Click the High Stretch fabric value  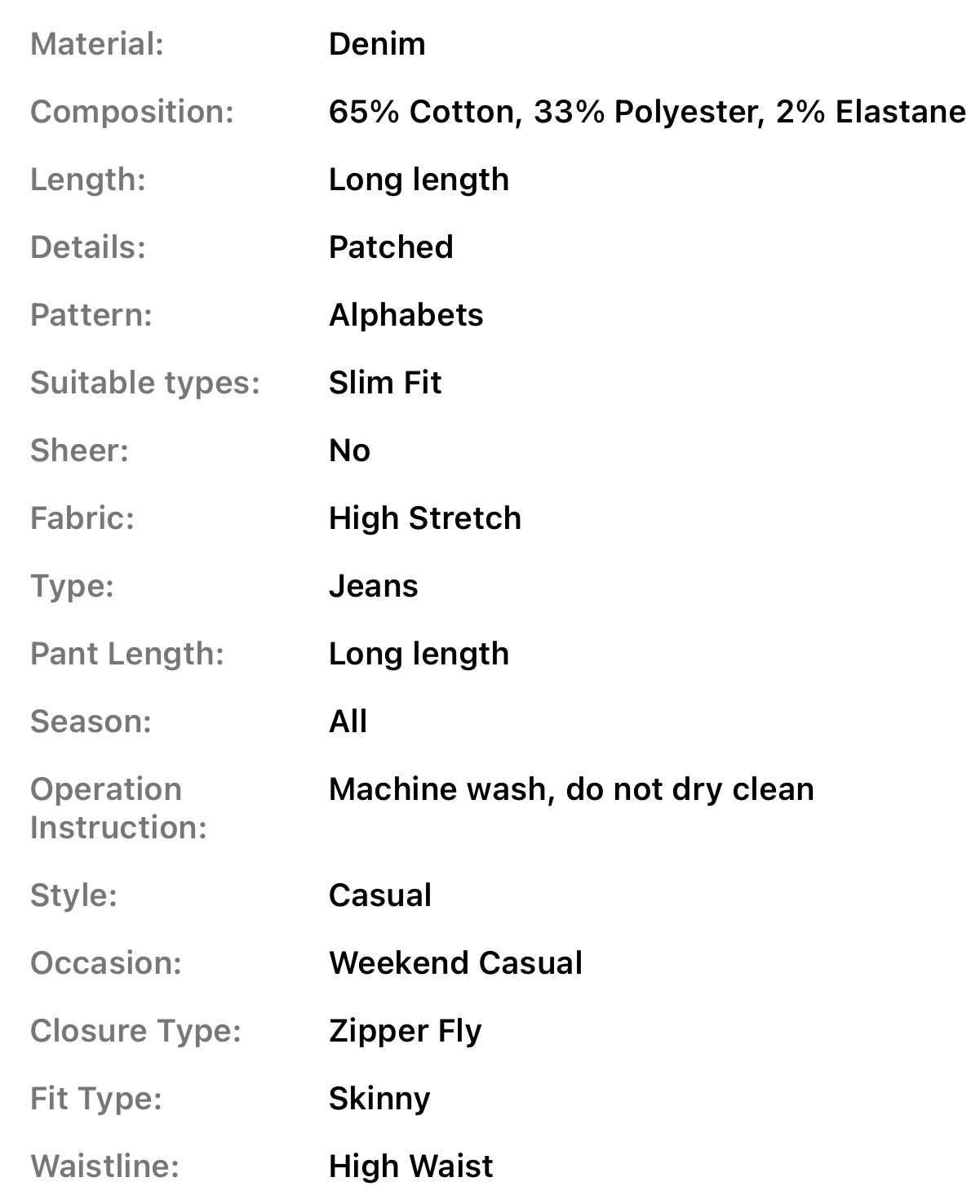pyautogui.click(x=424, y=518)
